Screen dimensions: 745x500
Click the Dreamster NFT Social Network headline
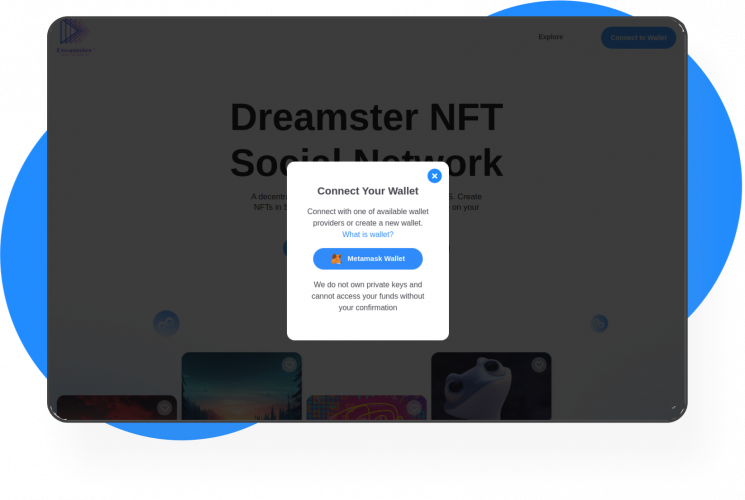[366, 140]
